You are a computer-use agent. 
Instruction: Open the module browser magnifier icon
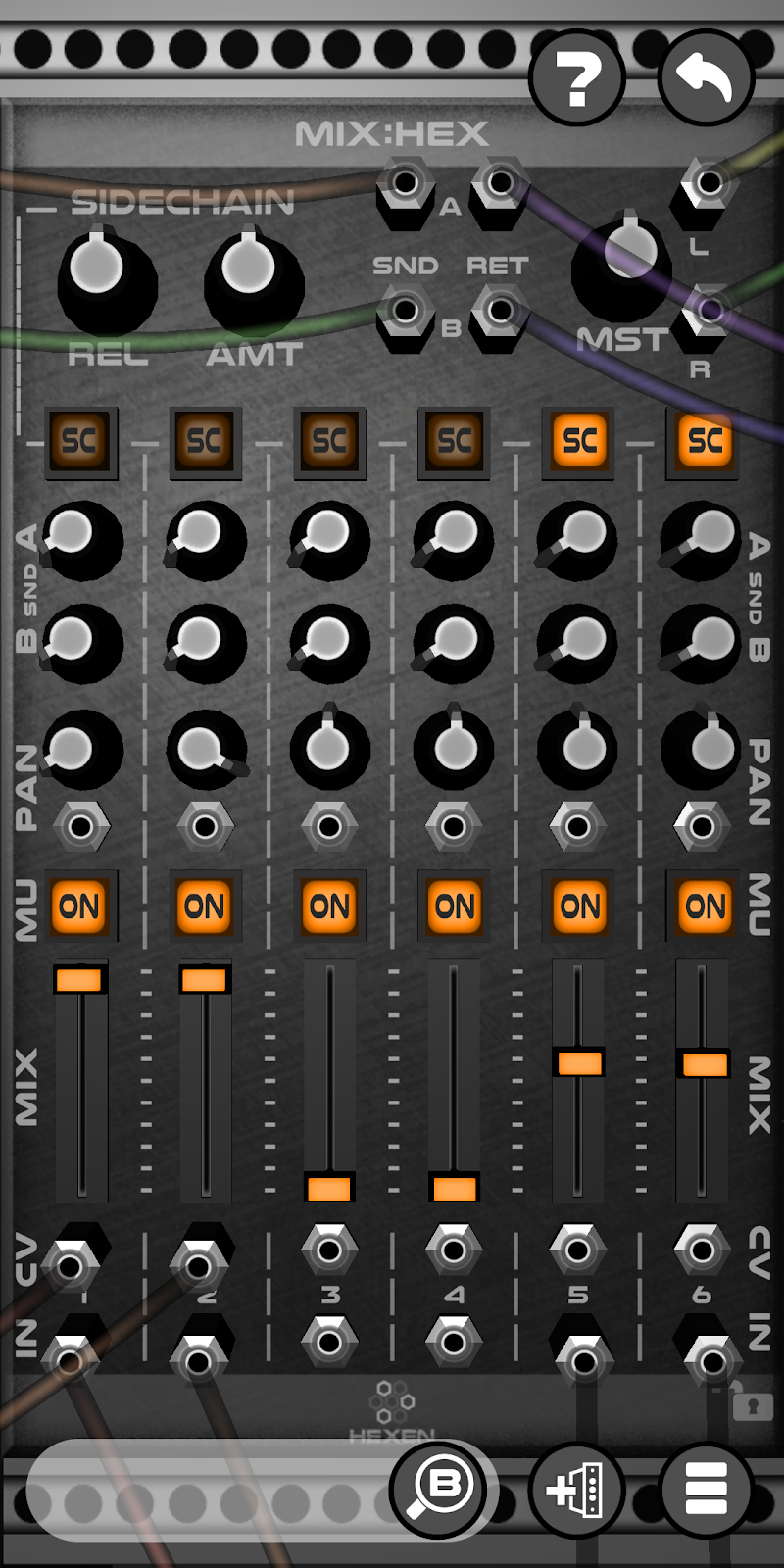[438, 1488]
